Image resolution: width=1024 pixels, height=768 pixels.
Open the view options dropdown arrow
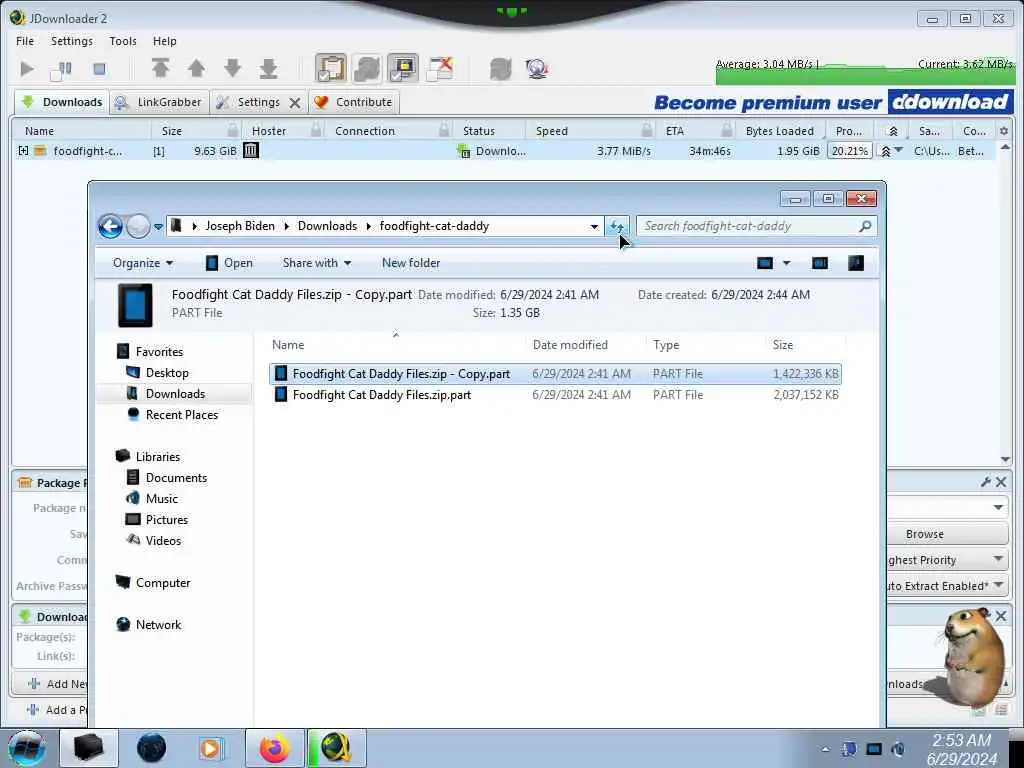coord(786,263)
